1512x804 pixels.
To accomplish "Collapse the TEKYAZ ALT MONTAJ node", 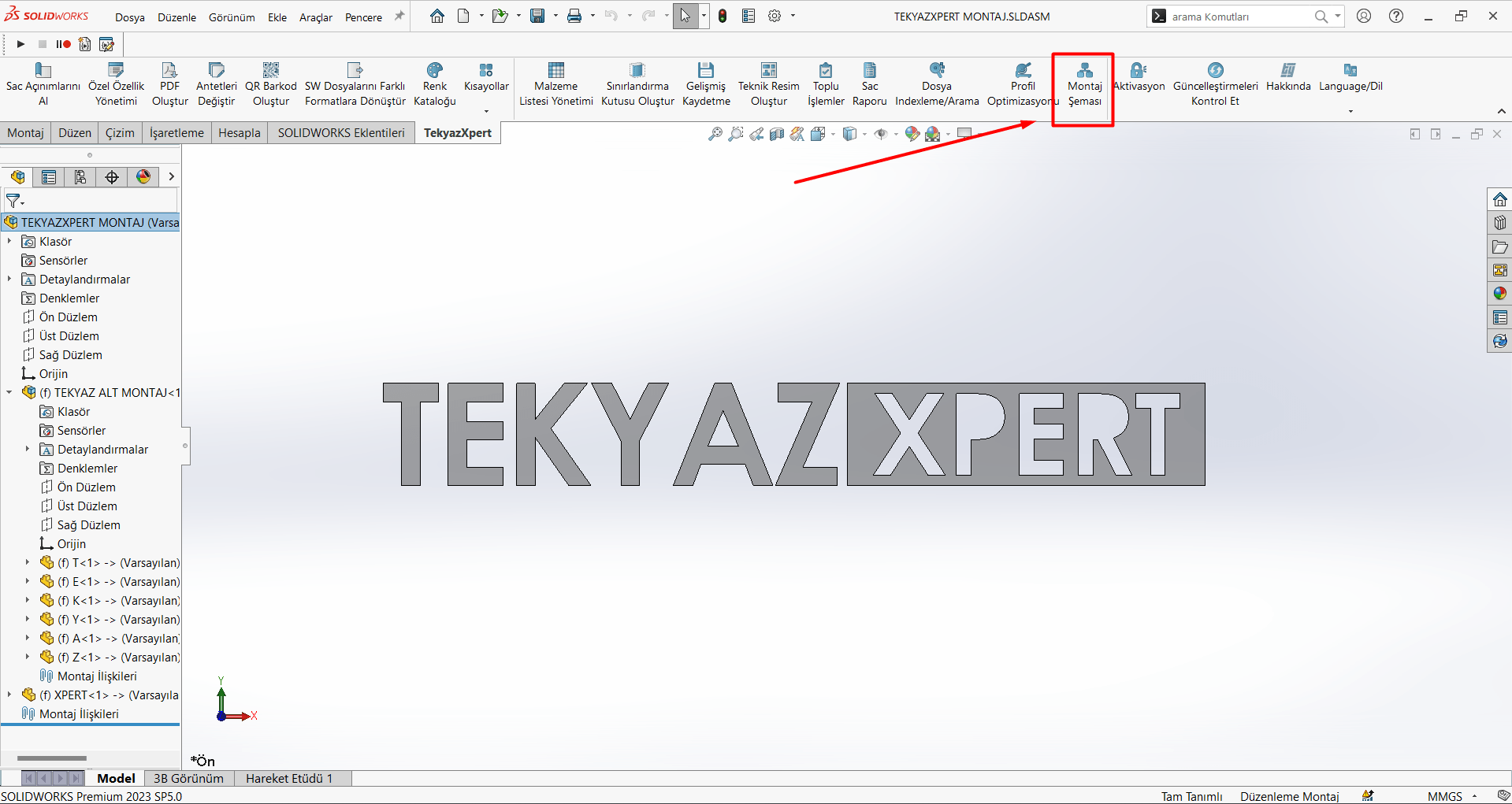I will click(9, 392).
